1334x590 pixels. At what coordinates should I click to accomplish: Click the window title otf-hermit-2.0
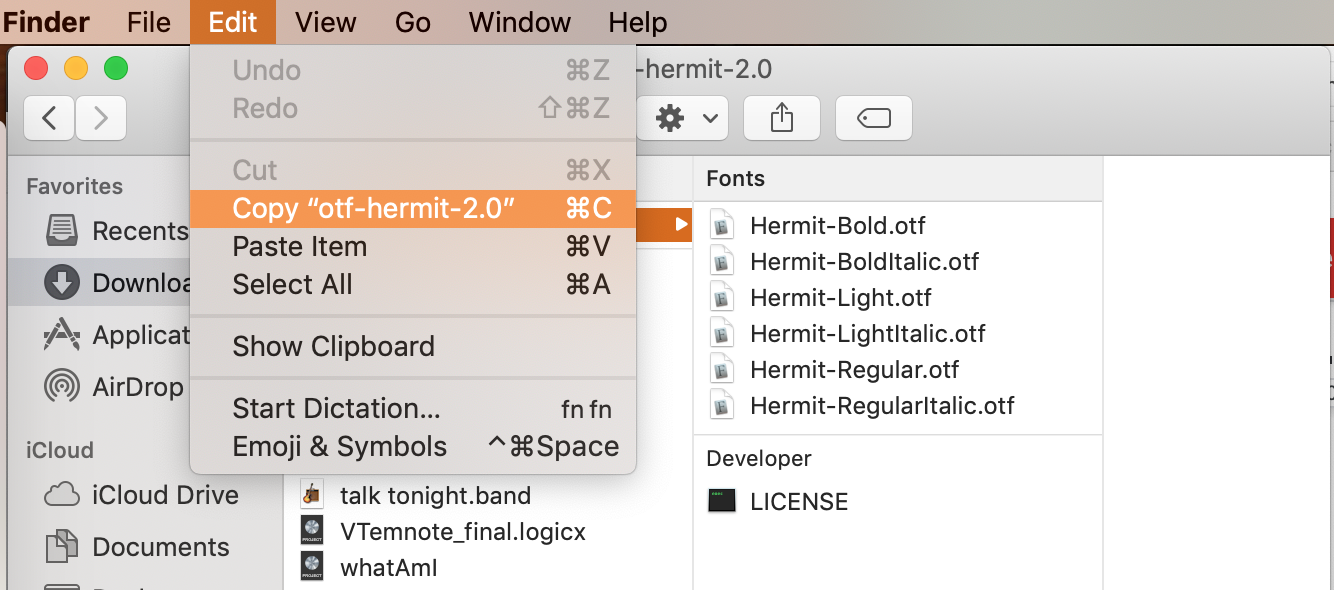tap(704, 70)
